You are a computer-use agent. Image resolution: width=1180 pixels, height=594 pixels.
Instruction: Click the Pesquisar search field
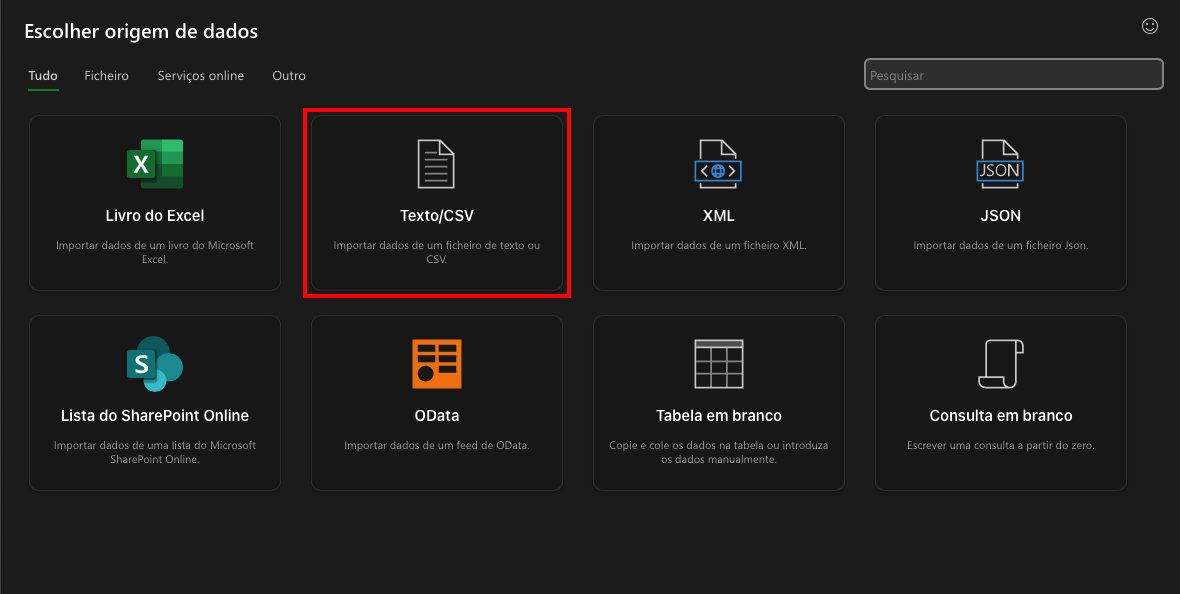click(1013, 75)
